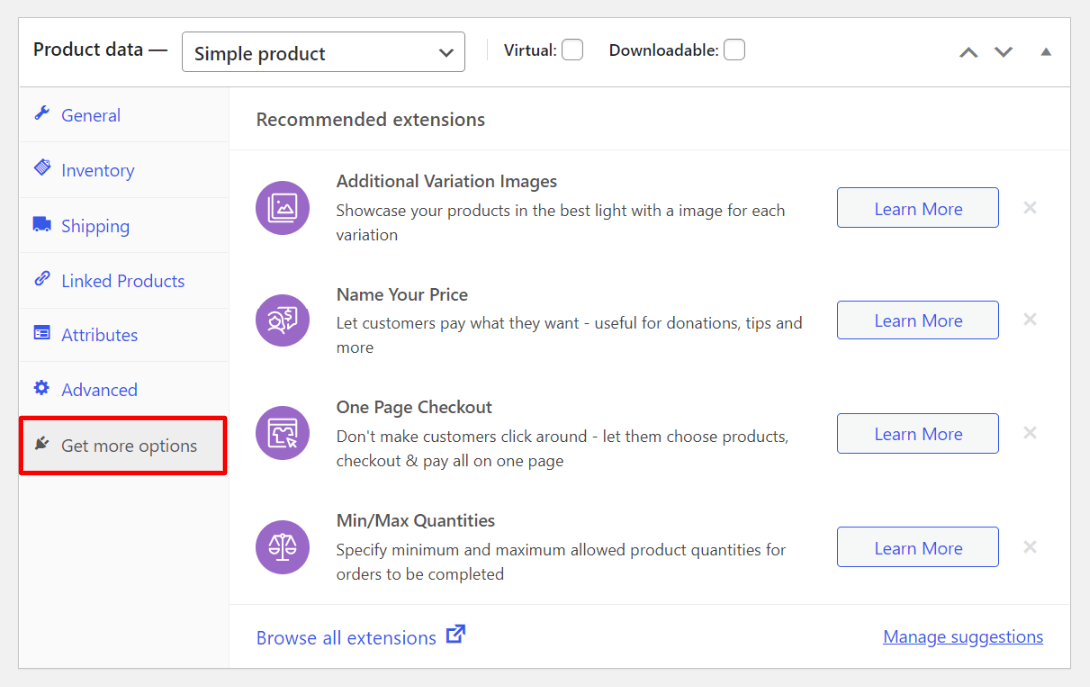Click the Additional Variation Images purple icon

pyautogui.click(x=282, y=208)
